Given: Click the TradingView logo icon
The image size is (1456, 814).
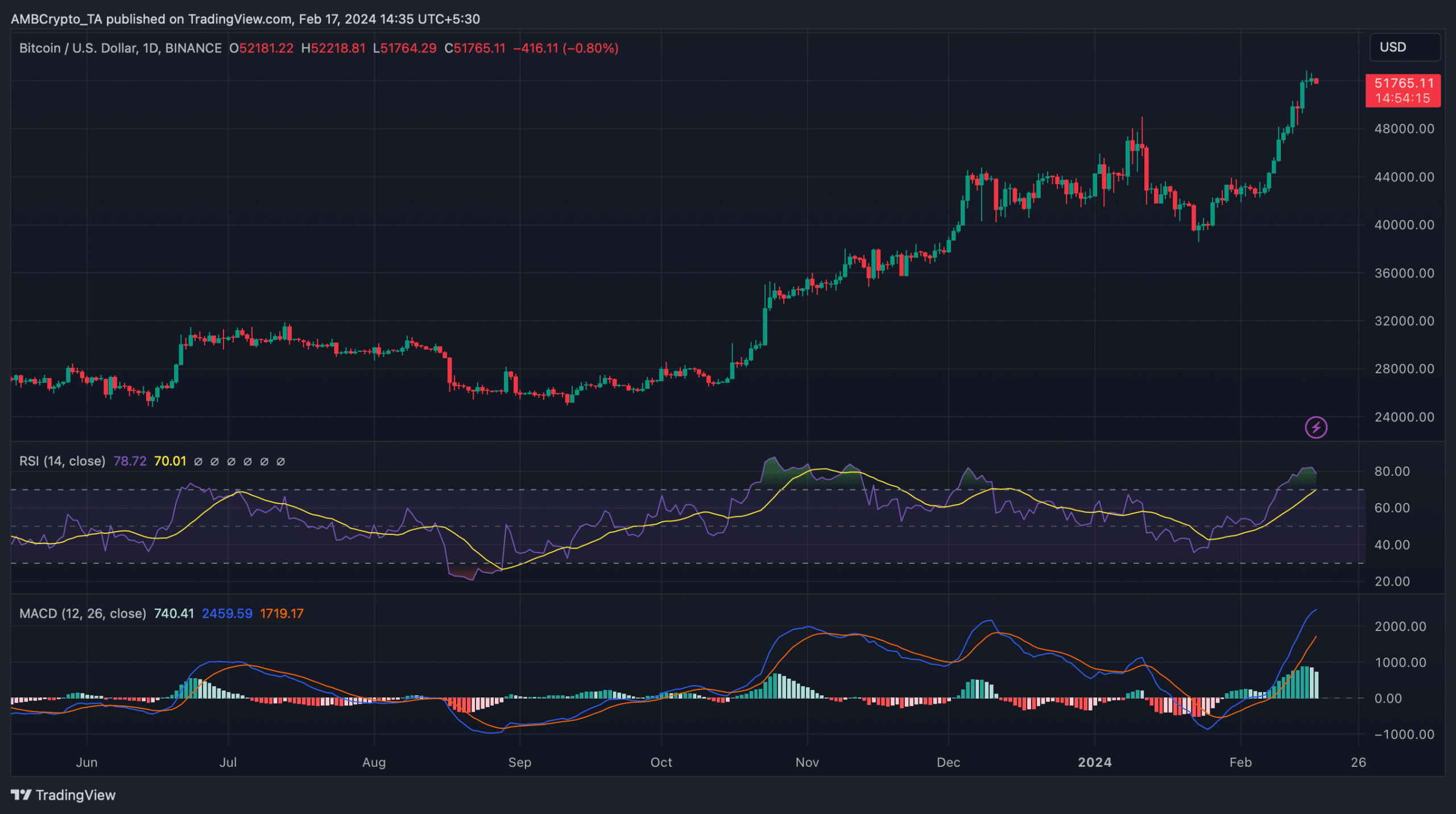Looking at the screenshot, I should click(x=22, y=794).
